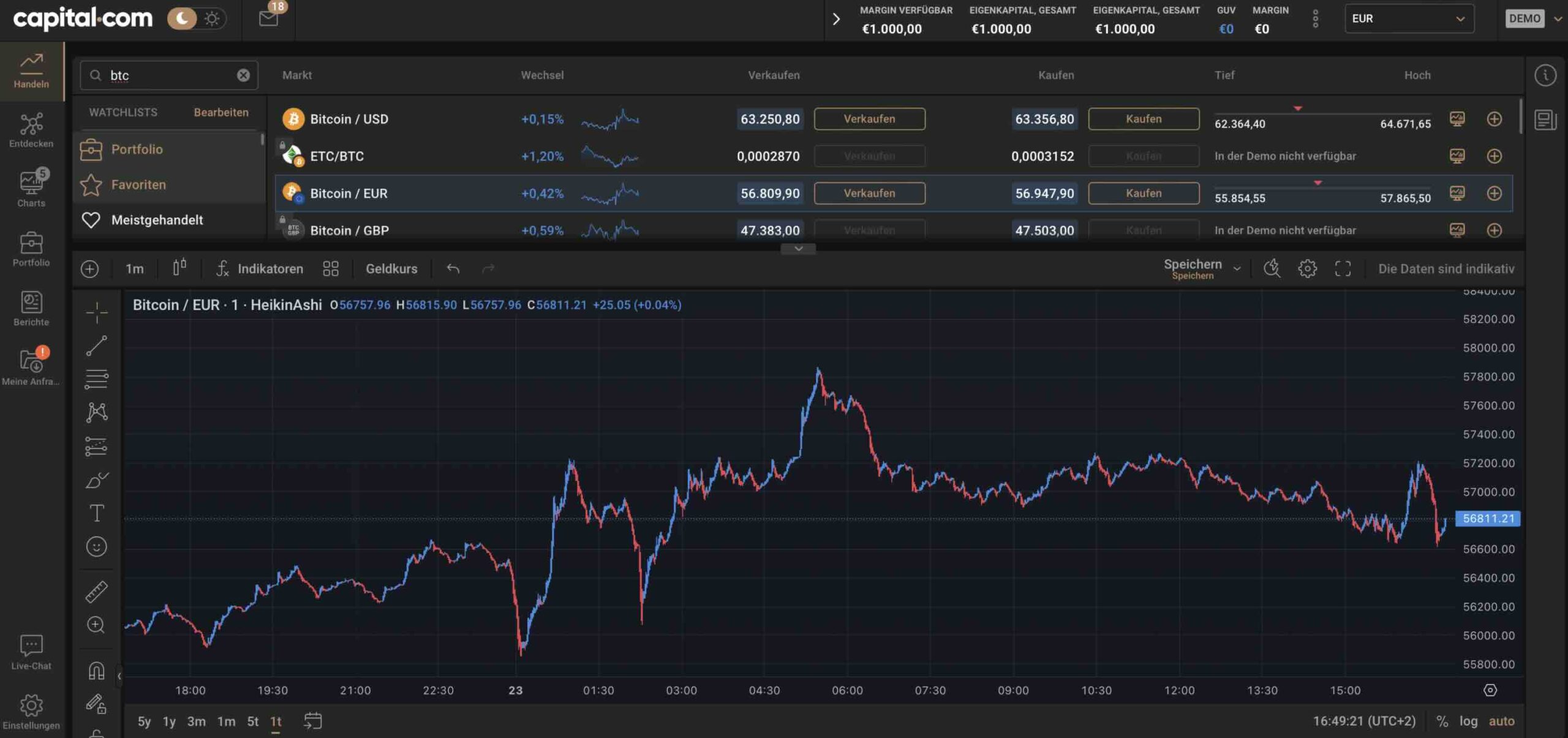Add Bitcoin / EUR to watchlist with plus

(1494, 193)
